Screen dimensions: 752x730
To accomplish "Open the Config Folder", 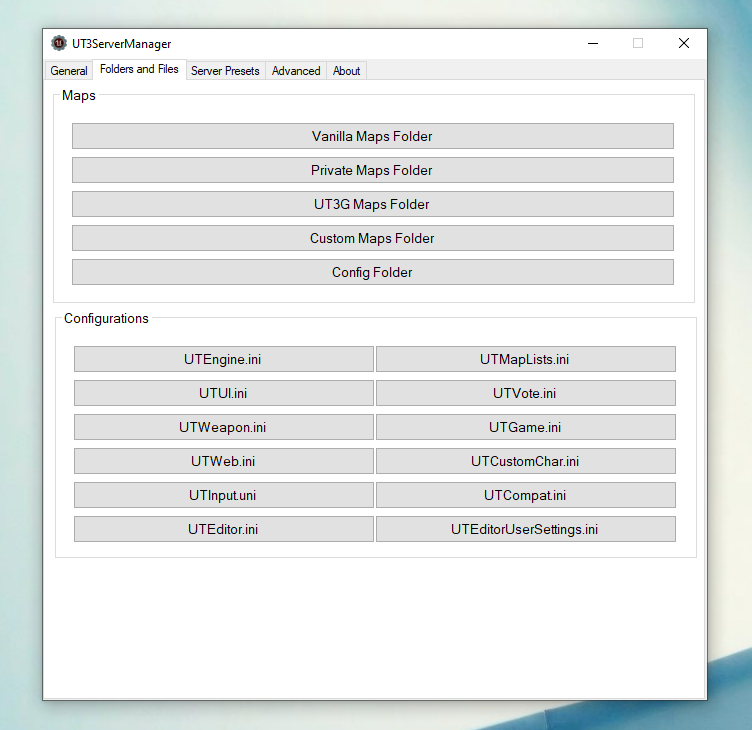I will [373, 272].
